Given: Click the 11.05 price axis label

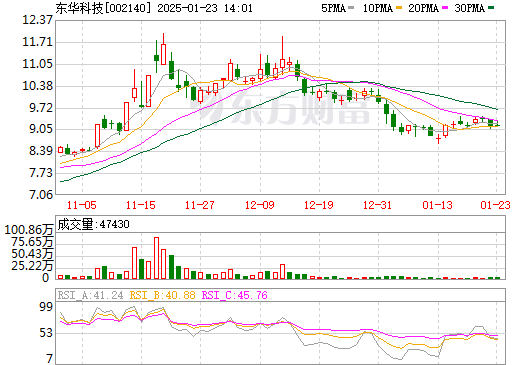Looking at the screenshot, I should click(37, 64).
